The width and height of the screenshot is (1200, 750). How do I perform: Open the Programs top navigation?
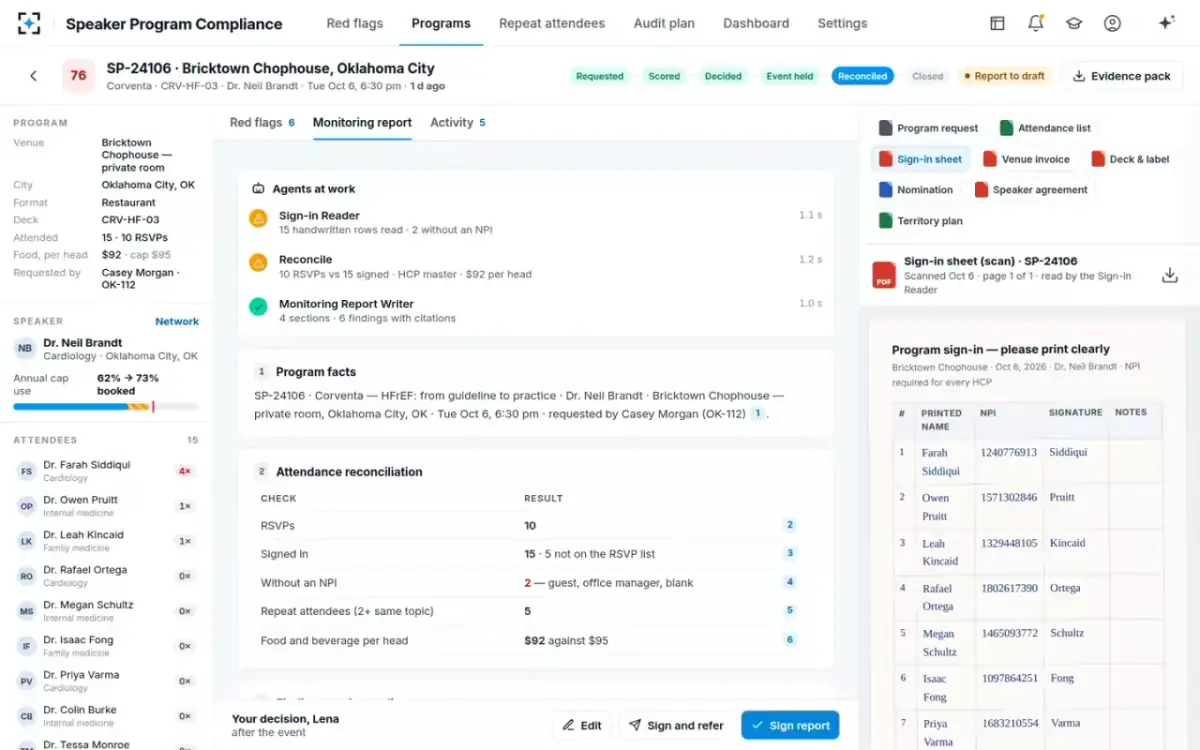click(441, 23)
